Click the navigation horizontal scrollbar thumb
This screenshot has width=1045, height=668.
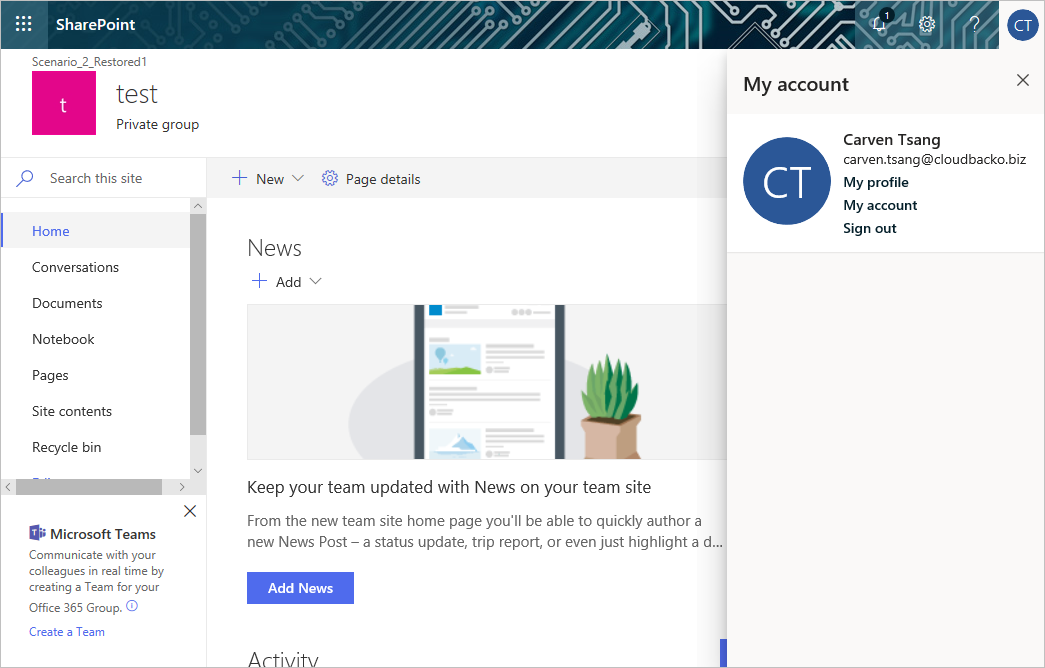tap(89, 487)
